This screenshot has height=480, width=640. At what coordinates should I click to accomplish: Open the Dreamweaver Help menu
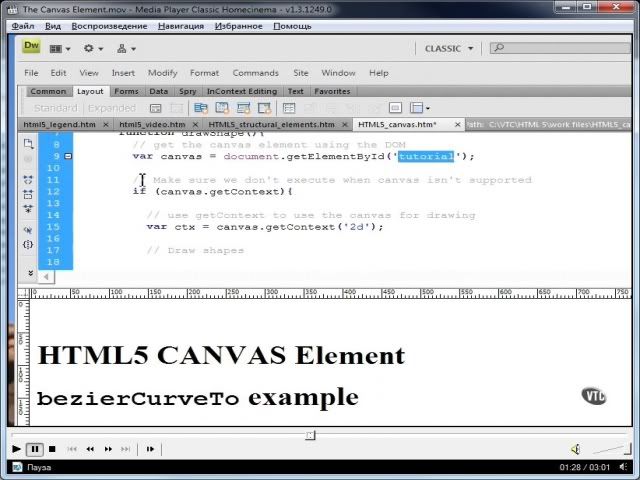(x=379, y=73)
